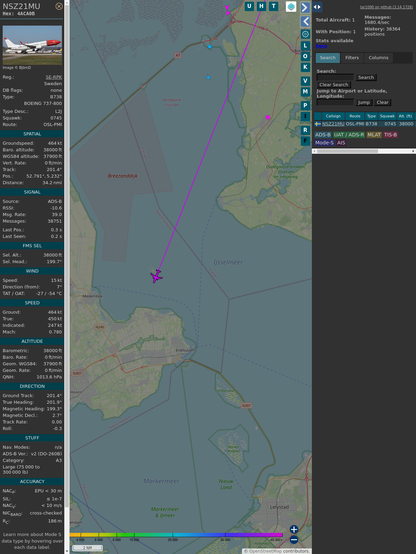Focus the Search text field

coord(335,77)
